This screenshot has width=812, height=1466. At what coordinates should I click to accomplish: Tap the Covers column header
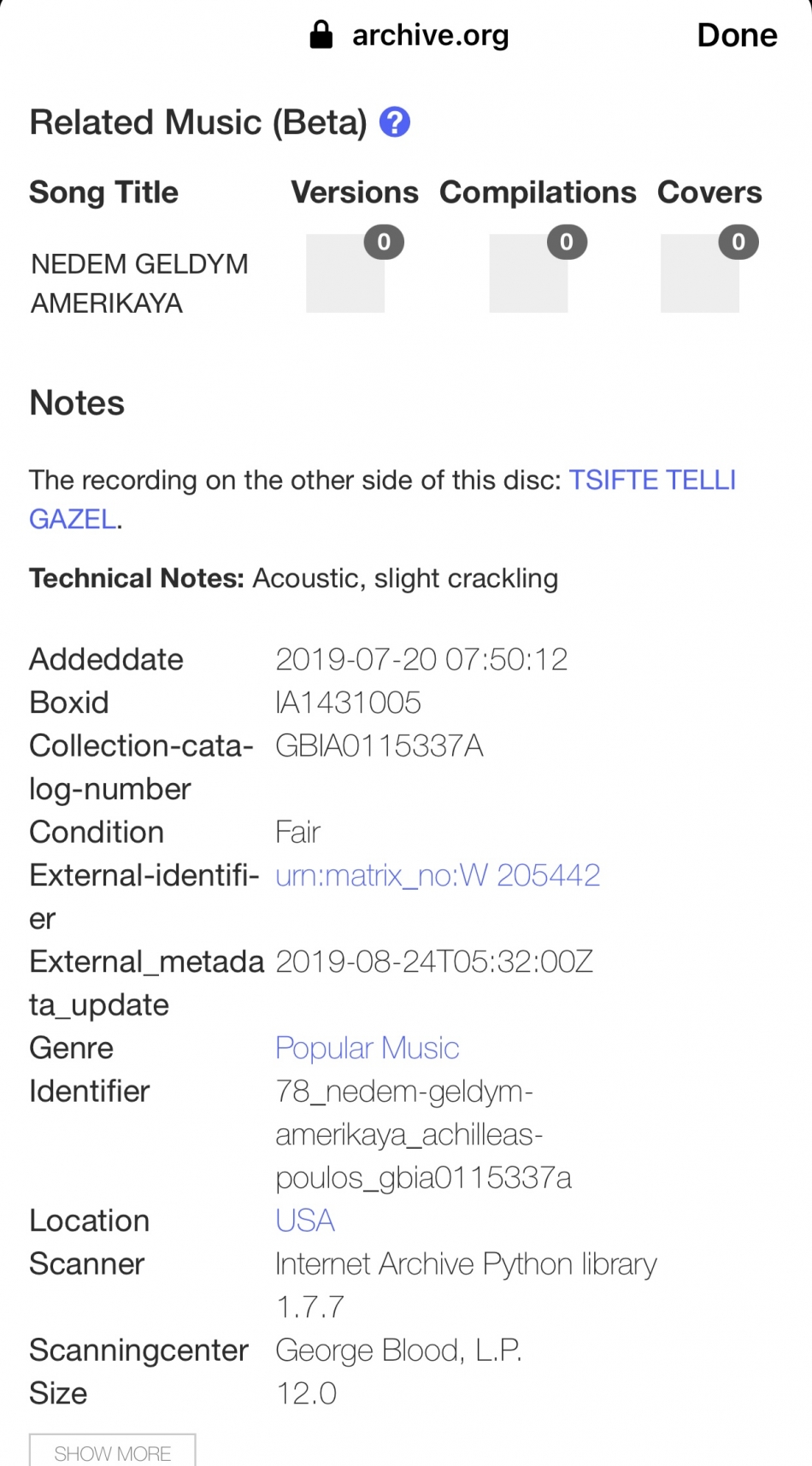[709, 192]
